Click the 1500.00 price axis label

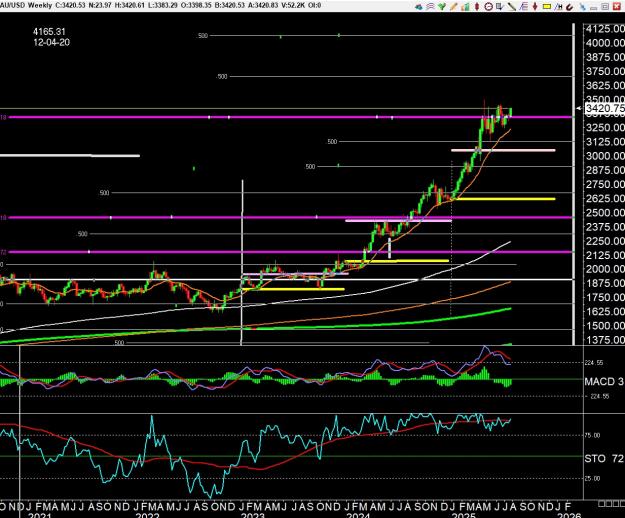tap(605, 326)
